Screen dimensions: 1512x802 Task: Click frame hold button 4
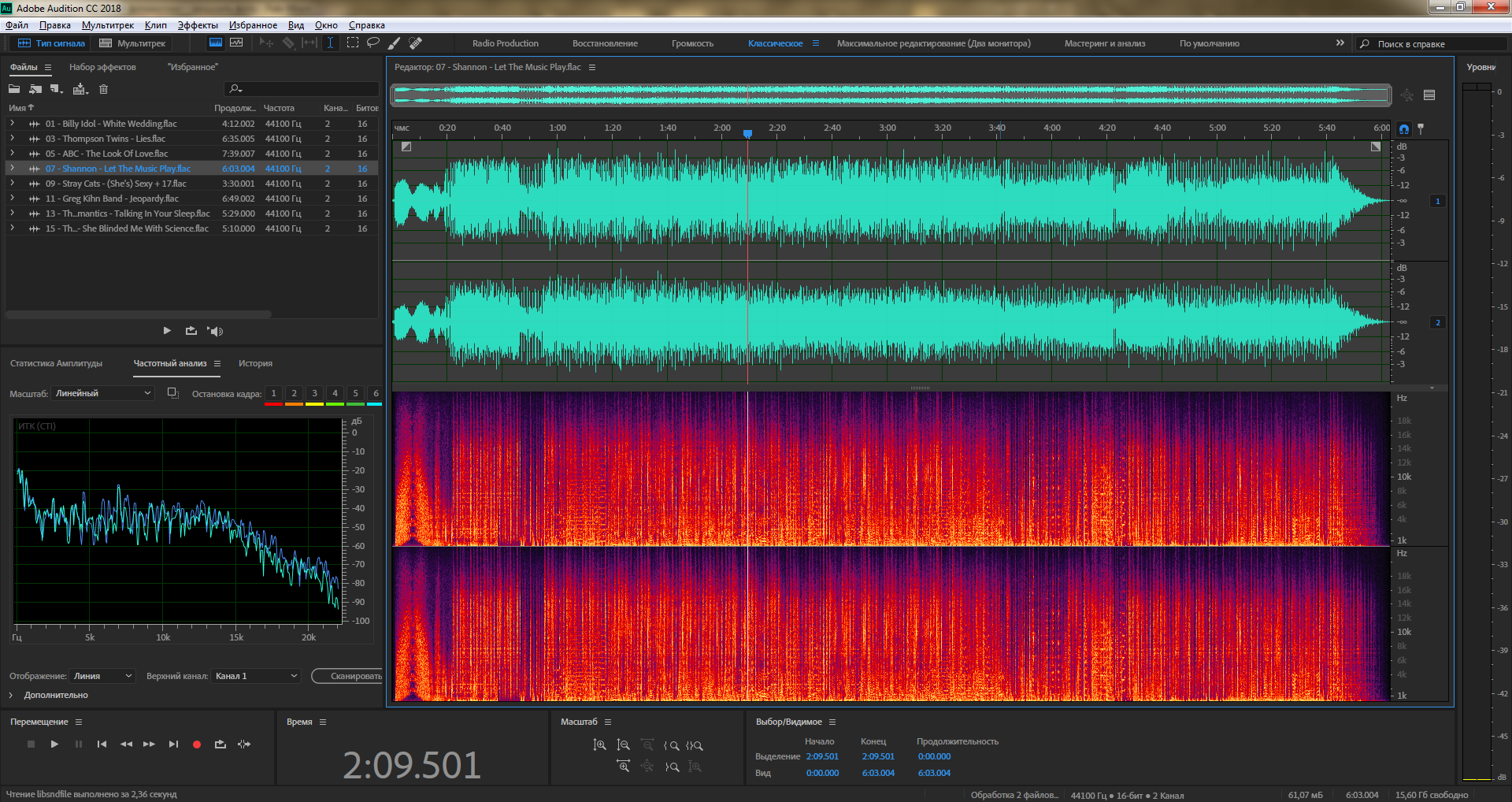coord(335,393)
